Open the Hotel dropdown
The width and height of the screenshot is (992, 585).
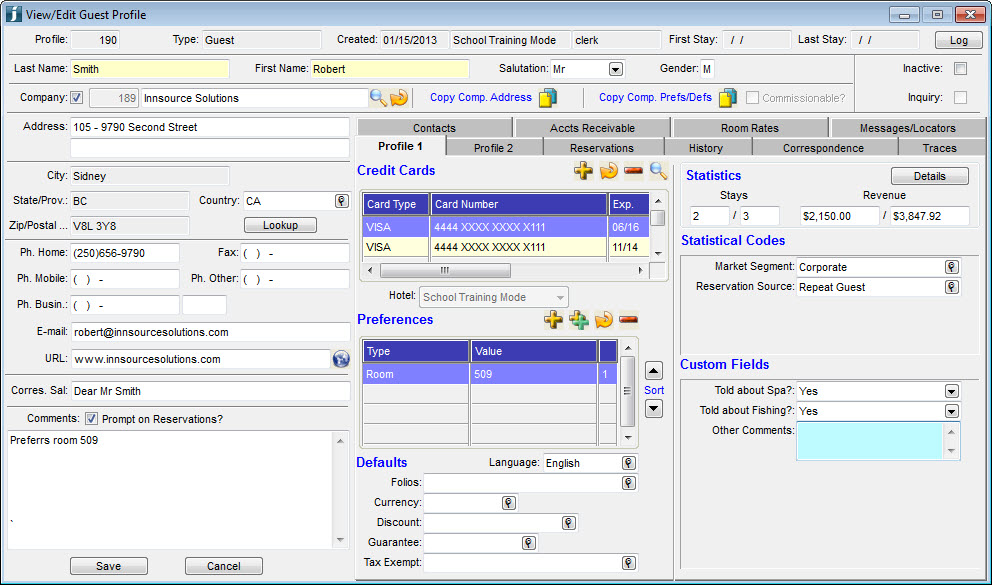point(494,297)
